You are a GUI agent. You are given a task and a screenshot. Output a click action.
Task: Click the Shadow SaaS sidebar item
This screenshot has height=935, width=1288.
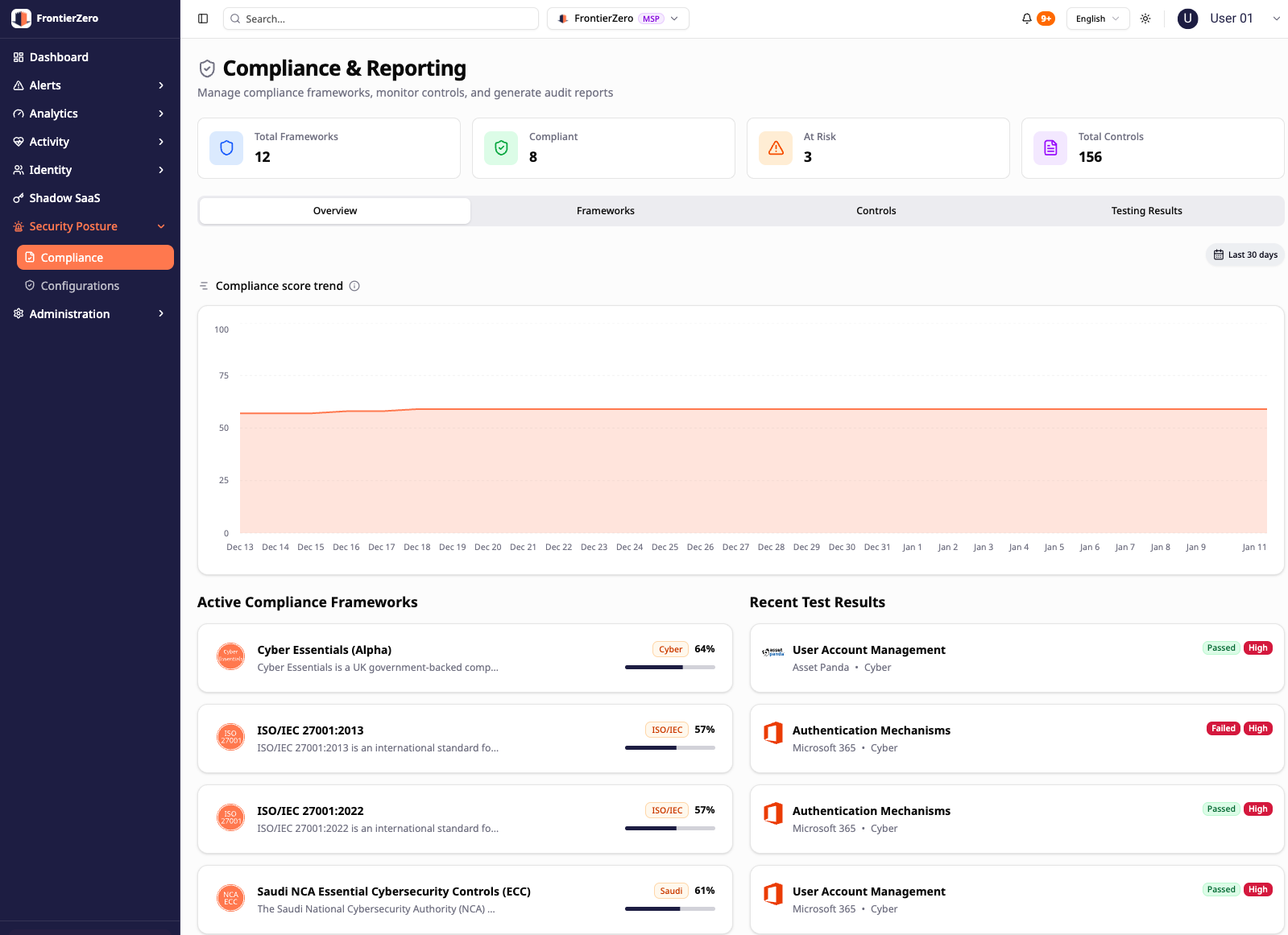(64, 198)
